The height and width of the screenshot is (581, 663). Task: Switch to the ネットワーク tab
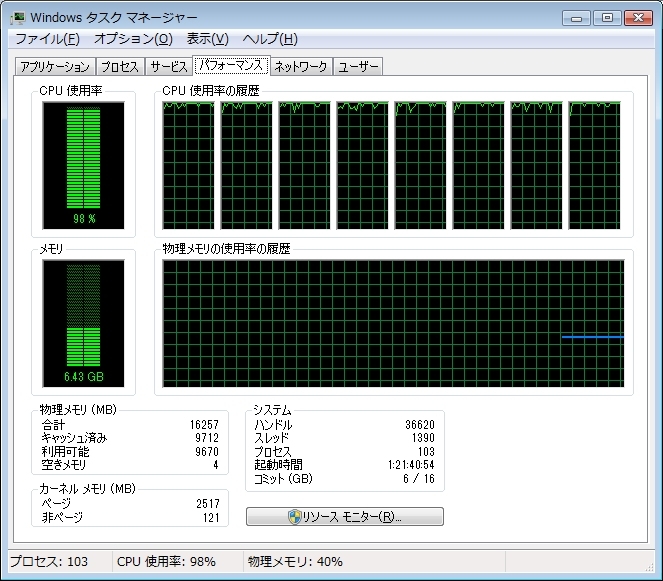point(301,67)
